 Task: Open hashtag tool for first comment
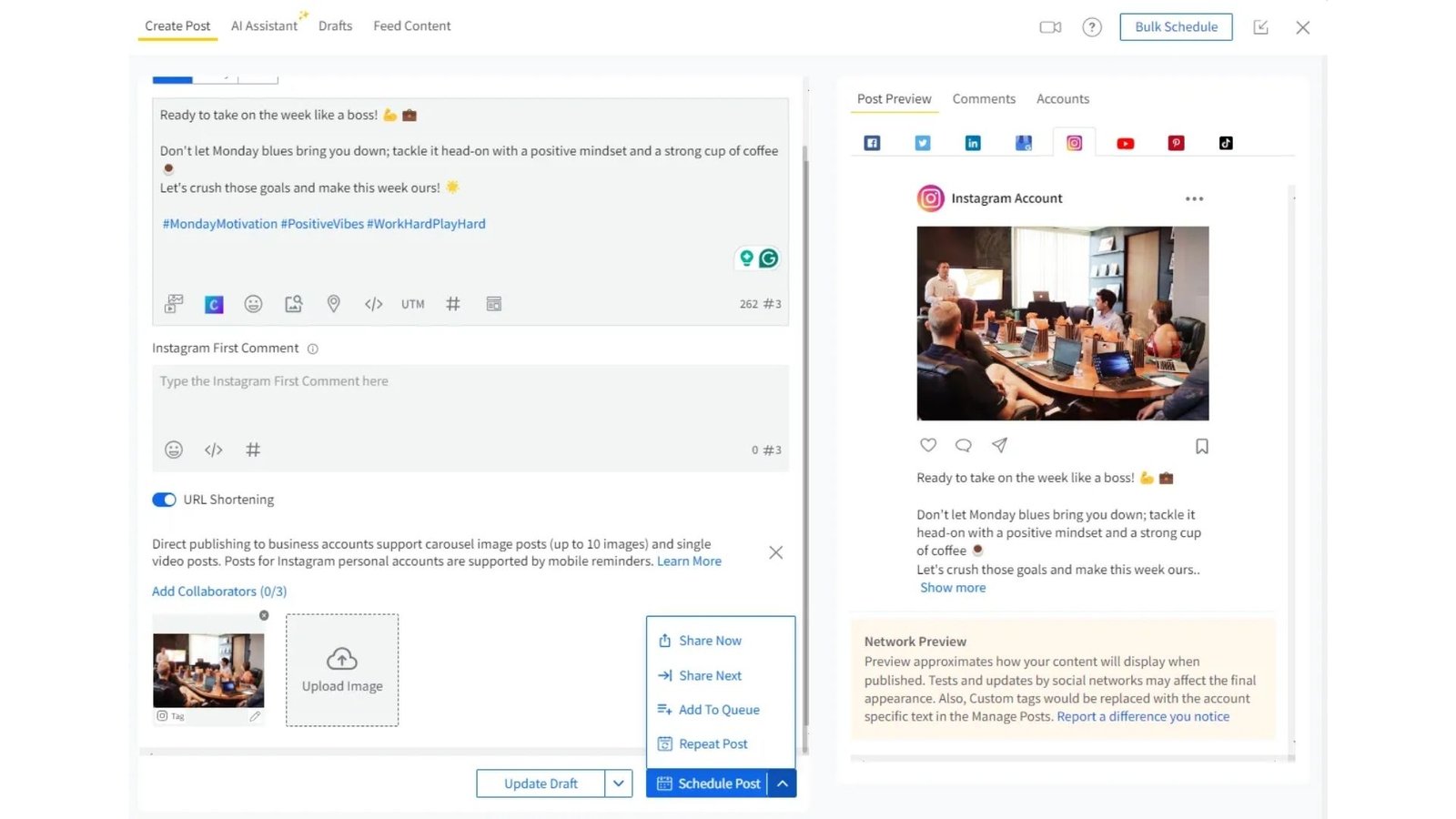coord(253,450)
